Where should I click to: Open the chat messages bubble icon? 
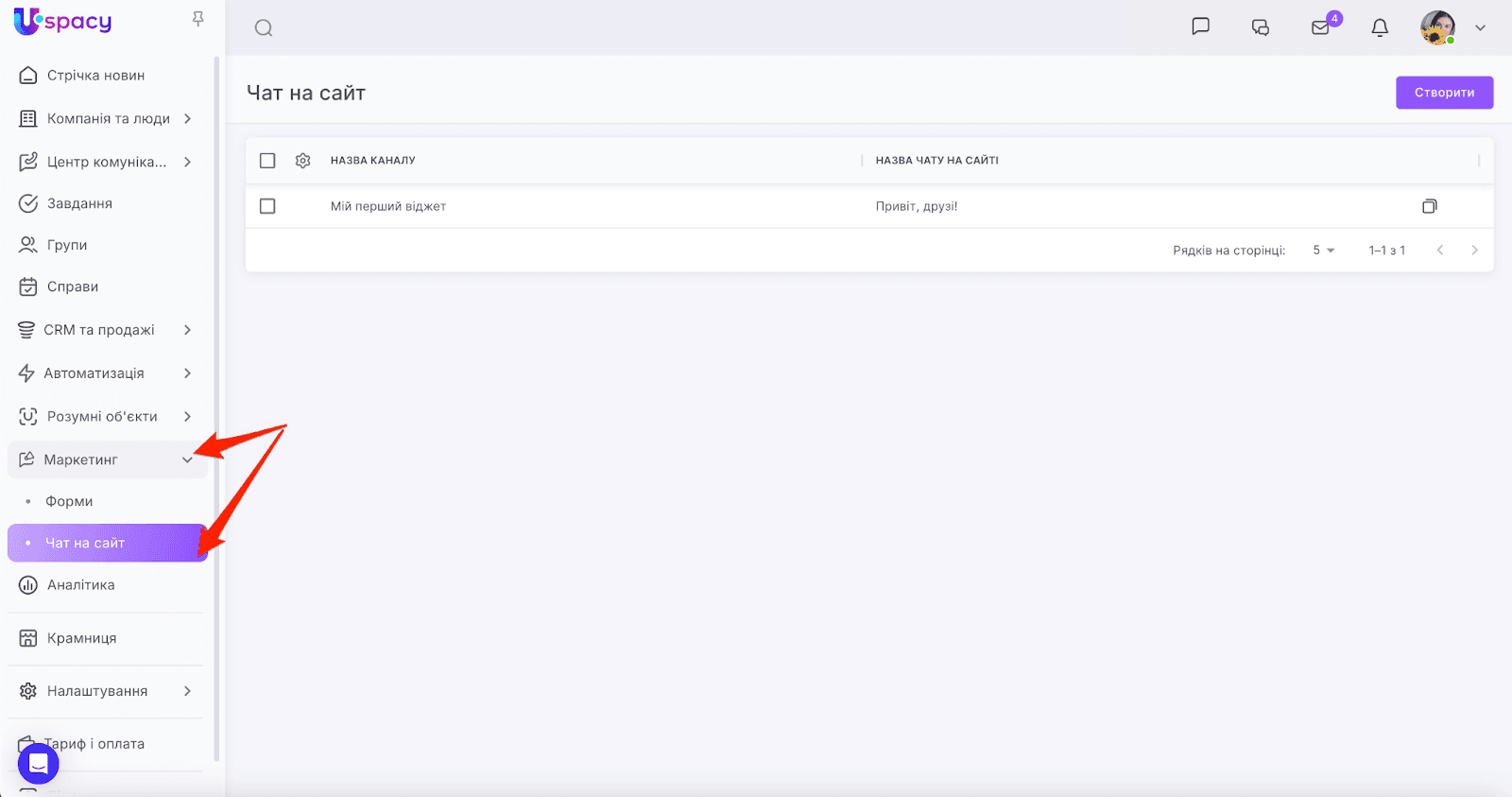pyautogui.click(x=1201, y=26)
